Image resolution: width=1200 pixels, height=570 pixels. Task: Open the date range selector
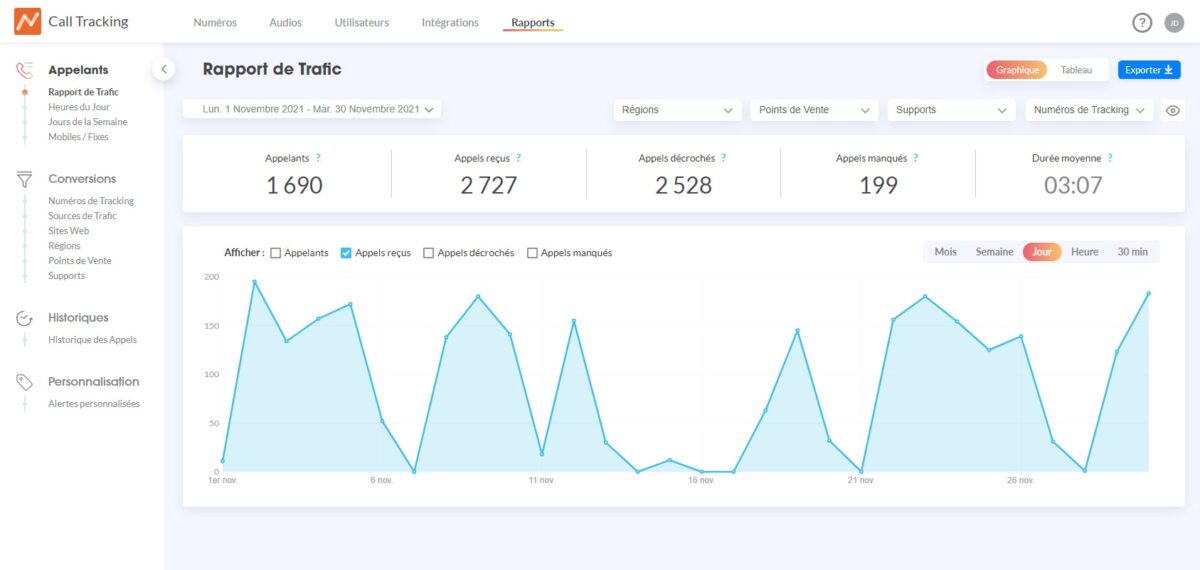[x=311, y=109]
